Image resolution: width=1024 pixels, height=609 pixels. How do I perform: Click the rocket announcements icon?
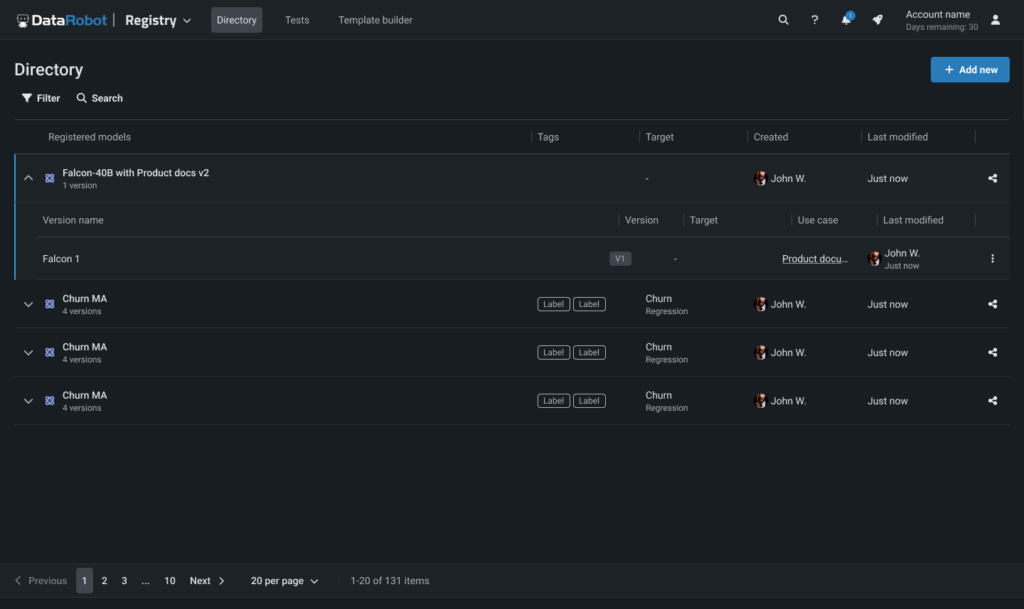click(878, 20)
